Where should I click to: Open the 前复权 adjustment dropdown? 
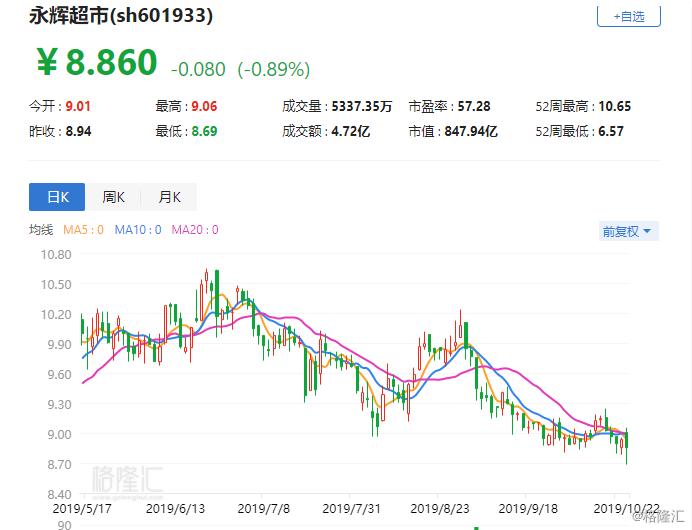pyautogui.click(x=628, y=231)
